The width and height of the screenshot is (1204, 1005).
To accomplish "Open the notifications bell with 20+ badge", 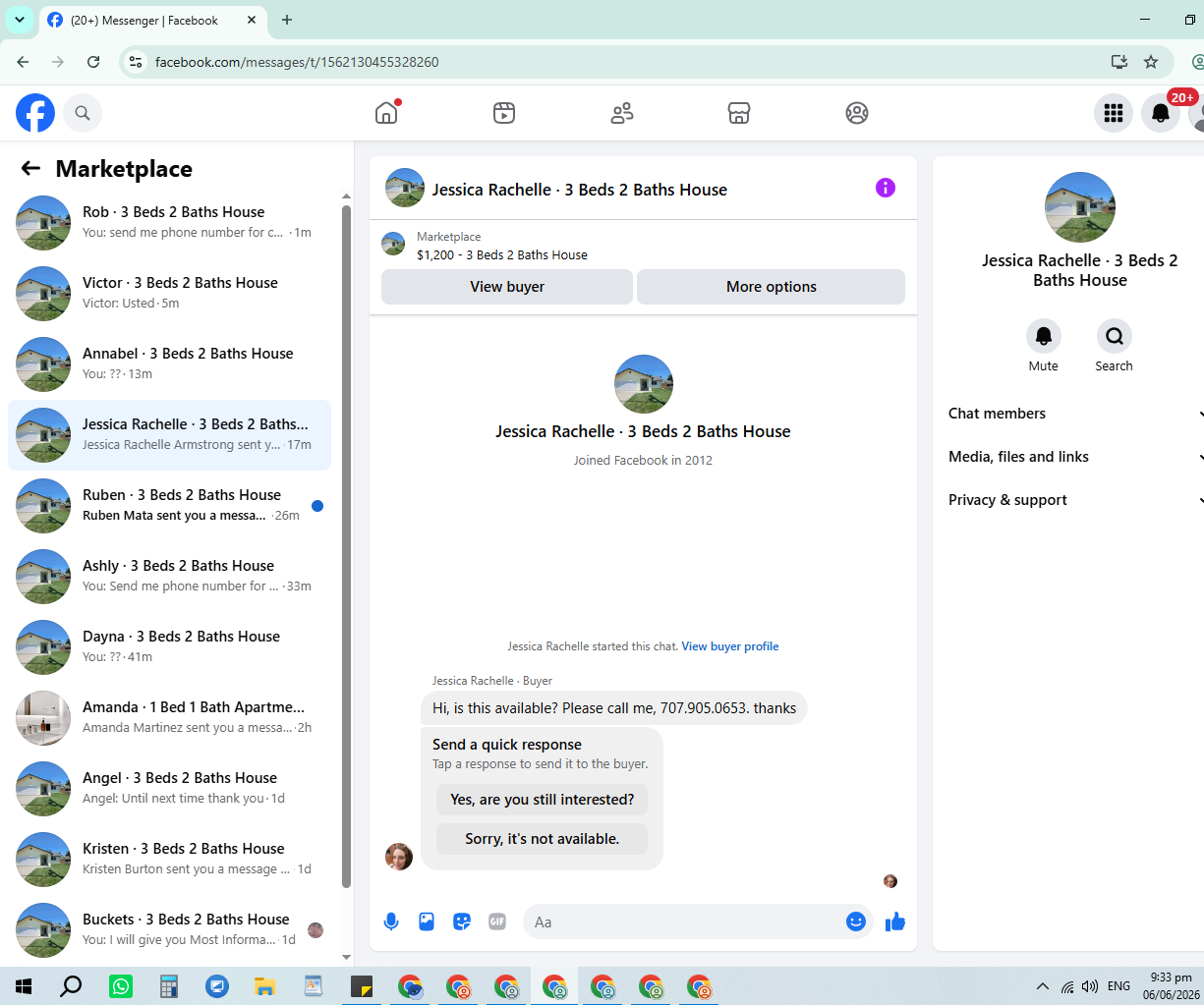I will 1161,113.
